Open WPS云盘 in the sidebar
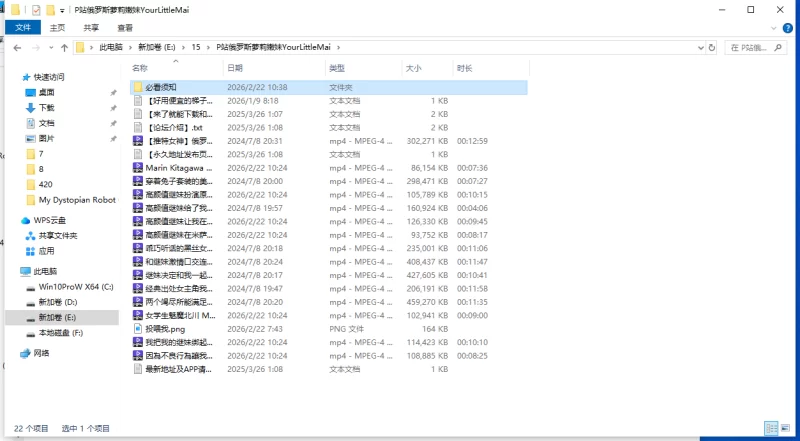The height and width of the screenshot is (441, 800). click(48, 220)
